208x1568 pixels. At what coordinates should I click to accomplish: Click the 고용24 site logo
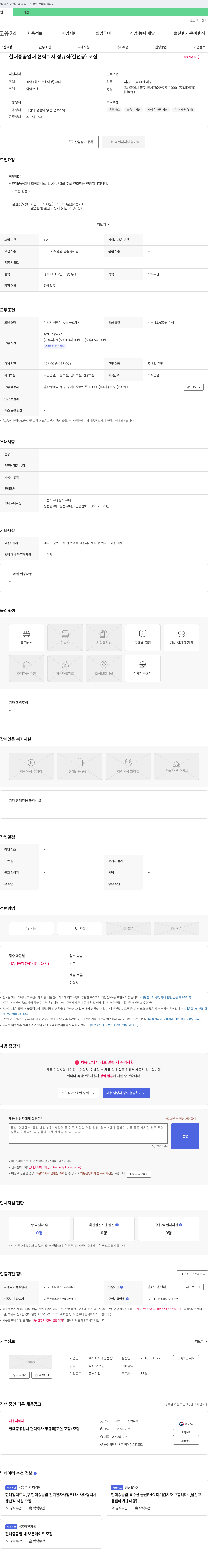[8, 34]
